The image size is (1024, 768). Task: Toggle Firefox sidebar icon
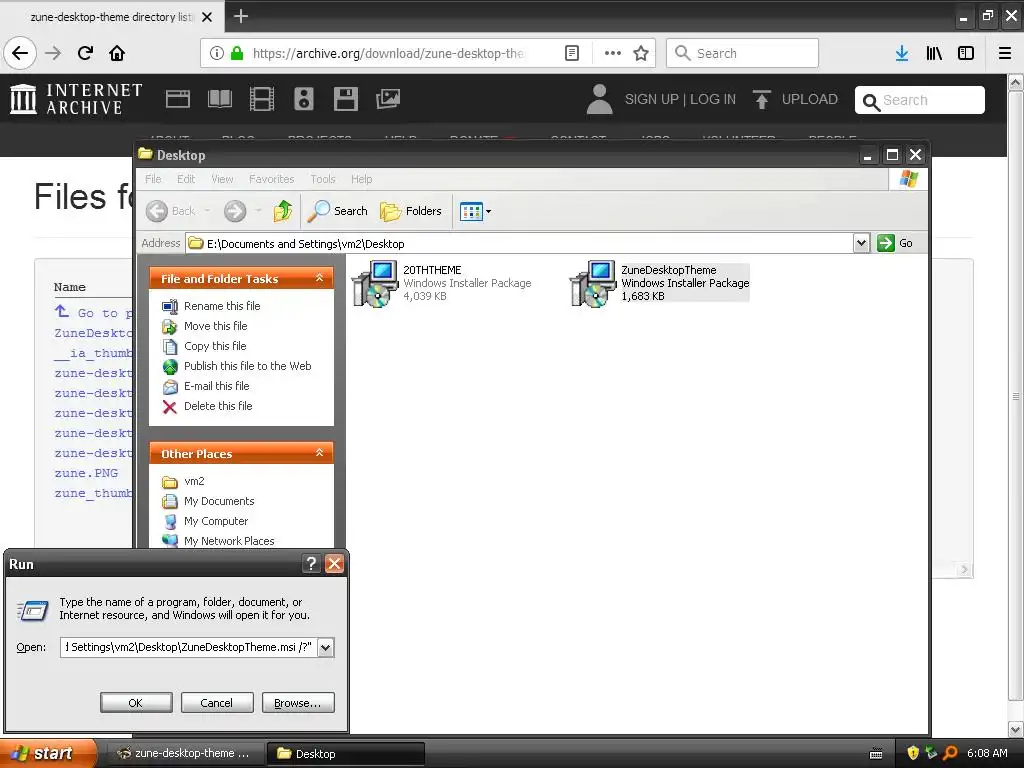pos(966,53)
